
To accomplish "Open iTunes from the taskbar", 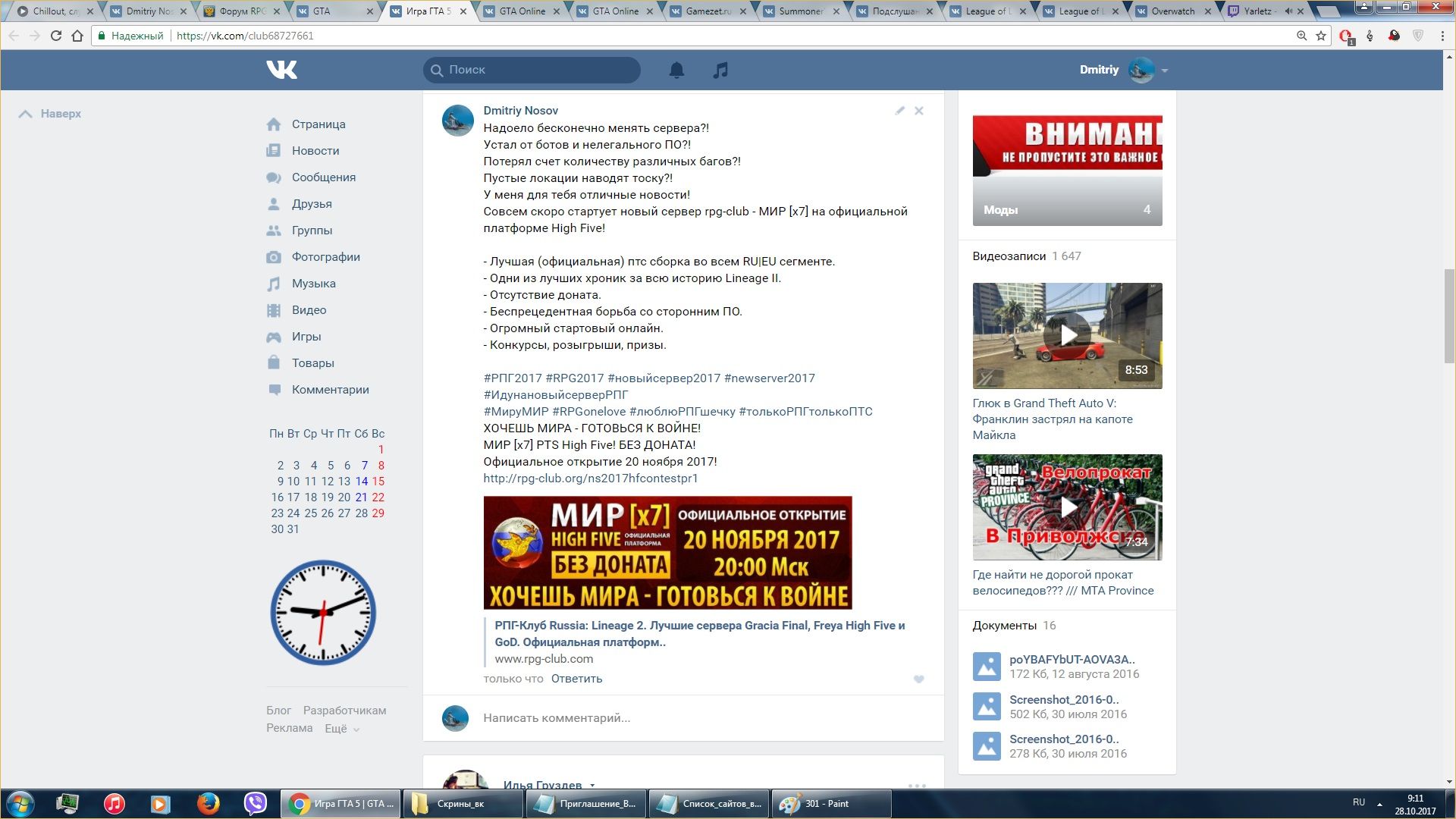I will click(115, 803).
